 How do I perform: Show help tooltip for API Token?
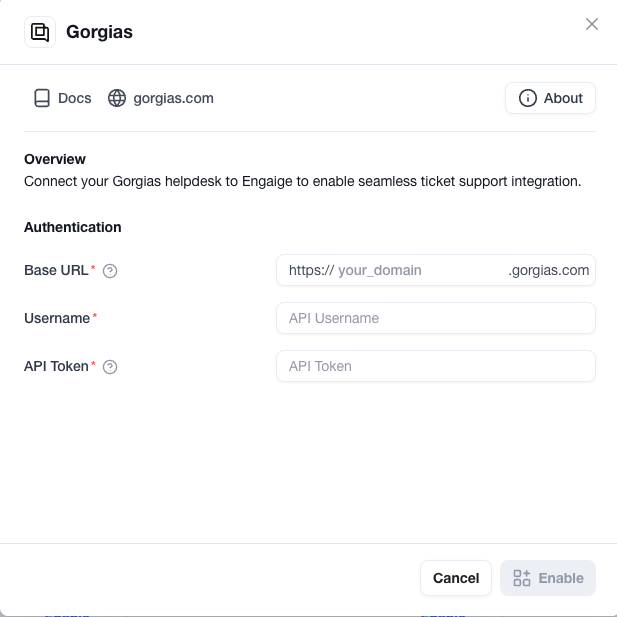110,367
